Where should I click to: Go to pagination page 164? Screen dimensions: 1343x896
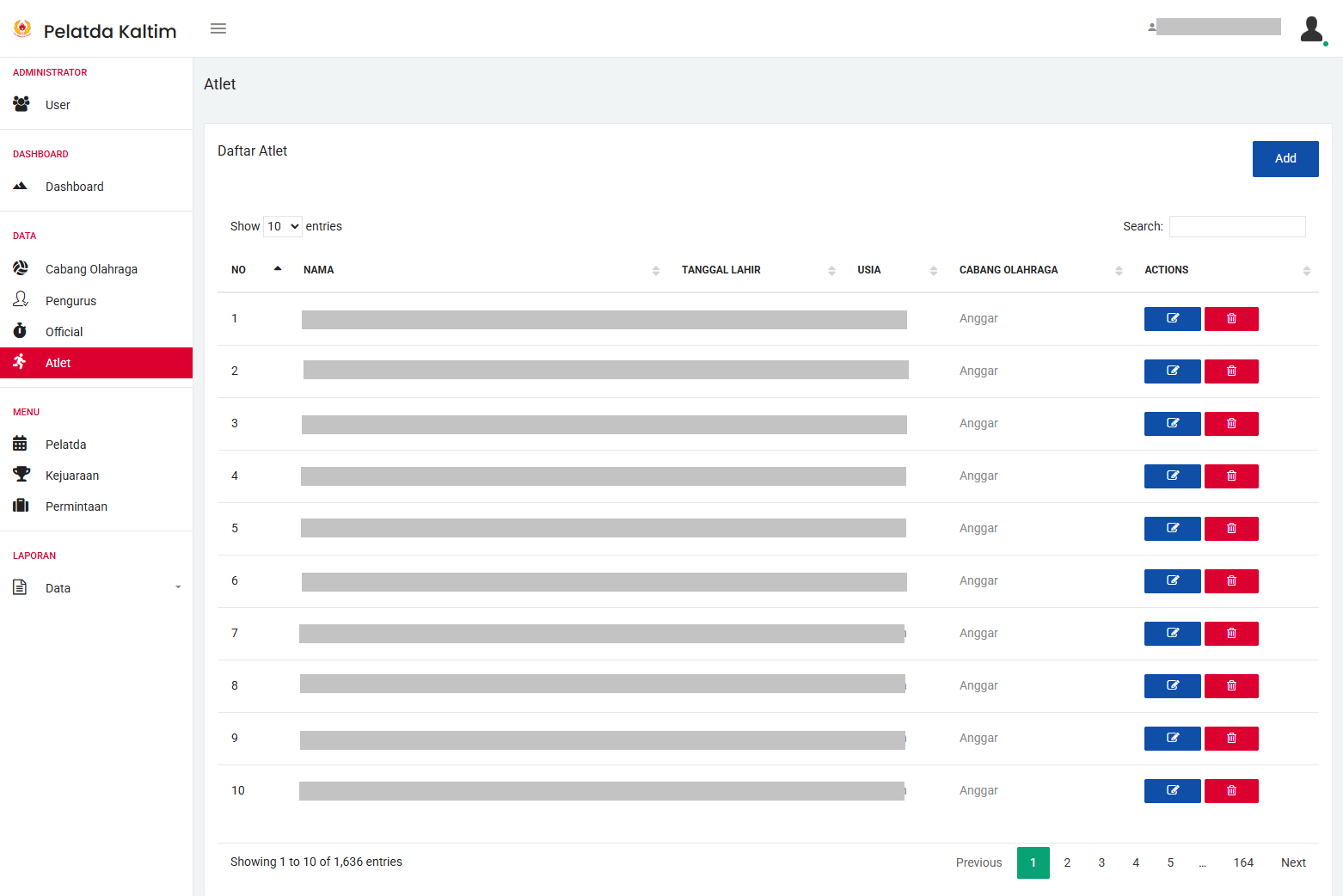pos(1242,862)
